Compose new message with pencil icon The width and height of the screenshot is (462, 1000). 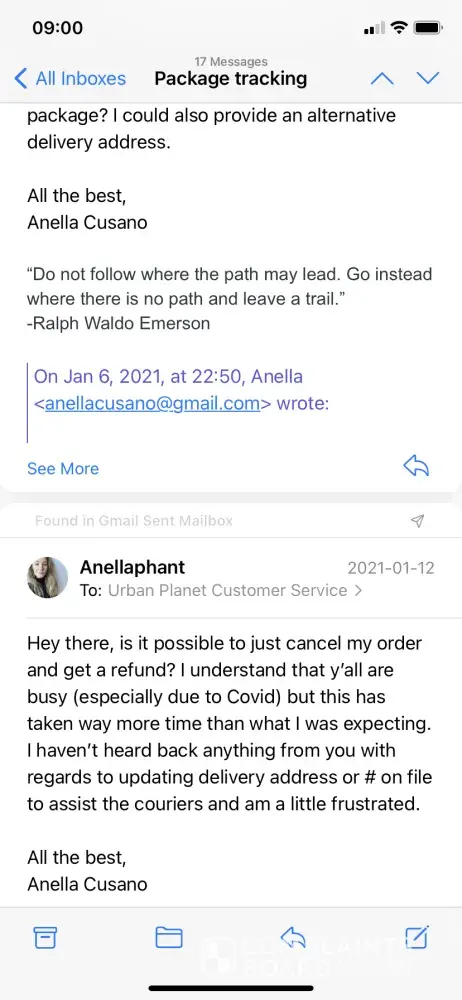(417, 936)
